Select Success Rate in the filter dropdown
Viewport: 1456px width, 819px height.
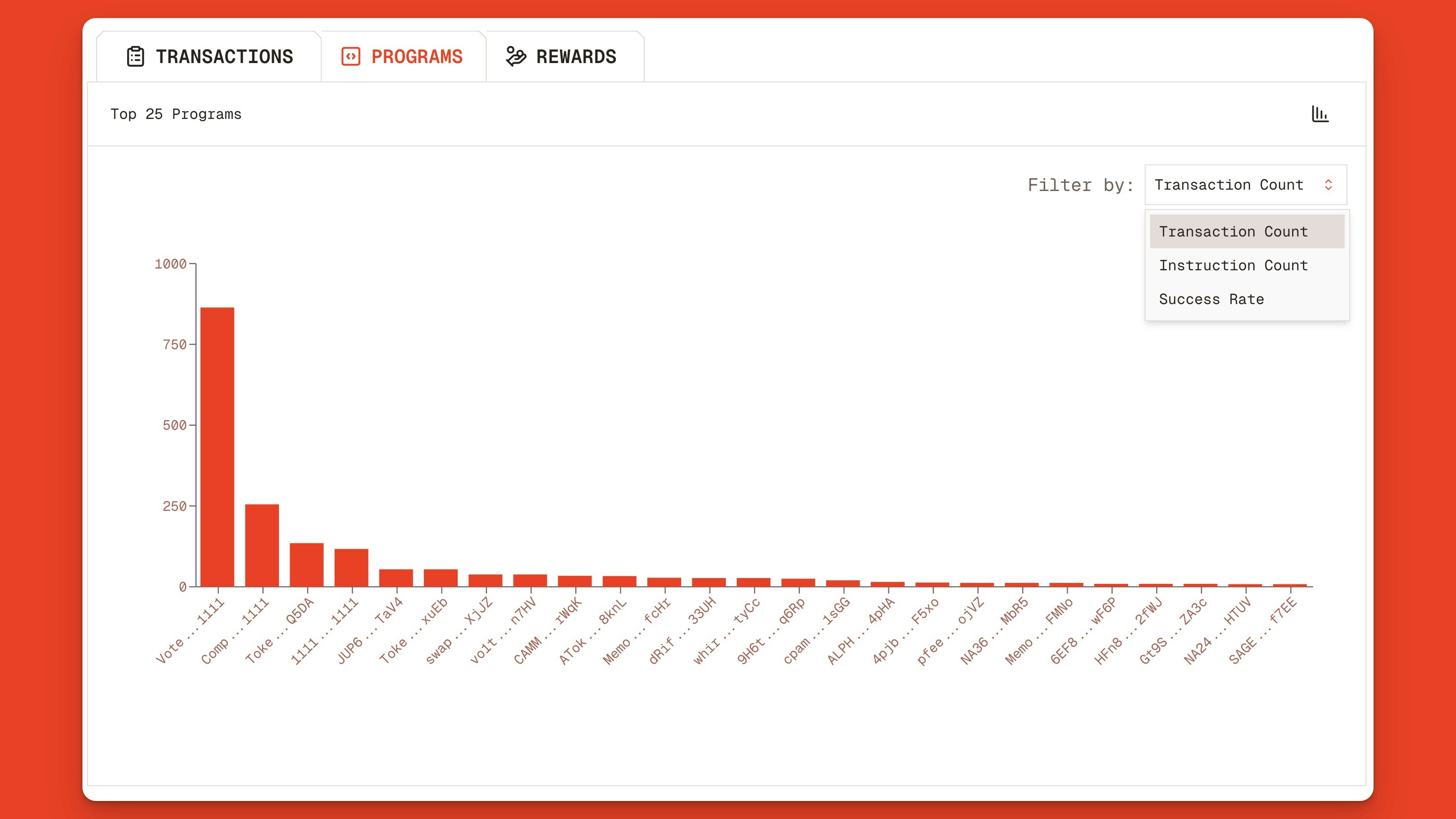pos(1211,299)
